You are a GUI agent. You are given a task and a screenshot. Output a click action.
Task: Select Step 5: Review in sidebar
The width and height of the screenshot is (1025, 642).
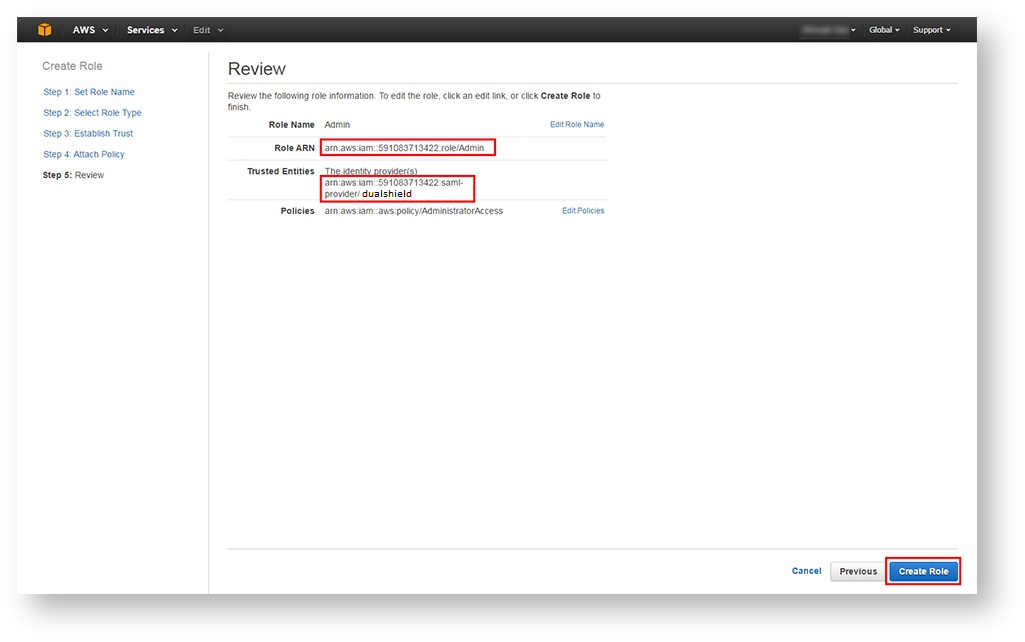(x=73, y=176)
